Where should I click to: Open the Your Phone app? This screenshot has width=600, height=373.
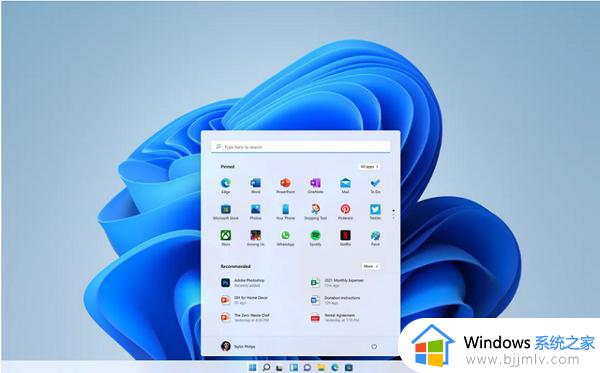pos(285,212)
